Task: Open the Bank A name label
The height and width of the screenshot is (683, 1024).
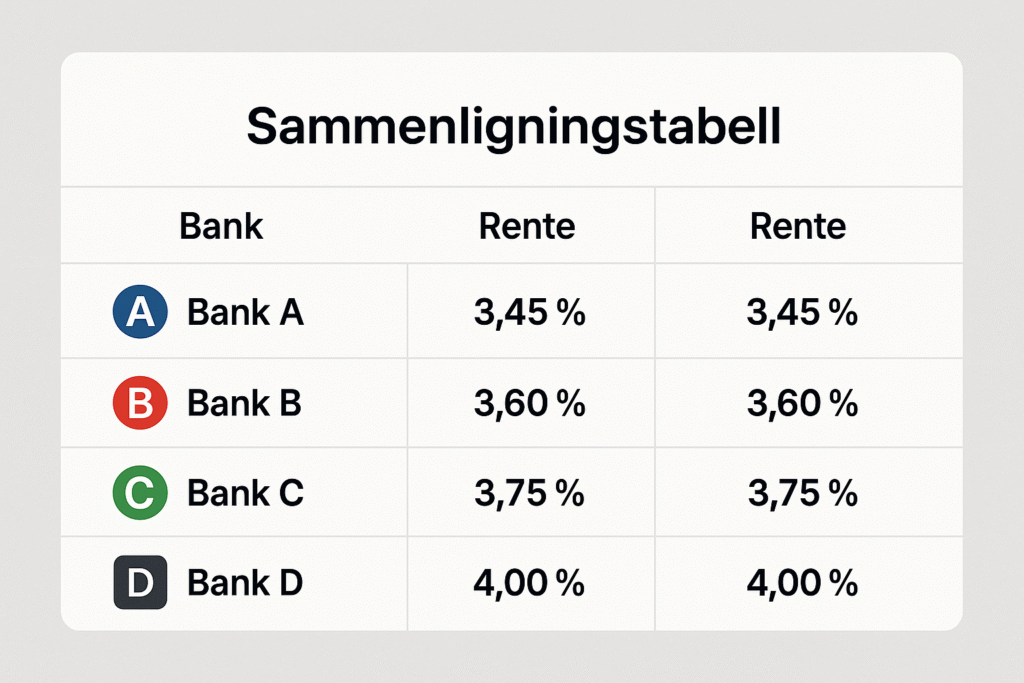Action: 245,313
